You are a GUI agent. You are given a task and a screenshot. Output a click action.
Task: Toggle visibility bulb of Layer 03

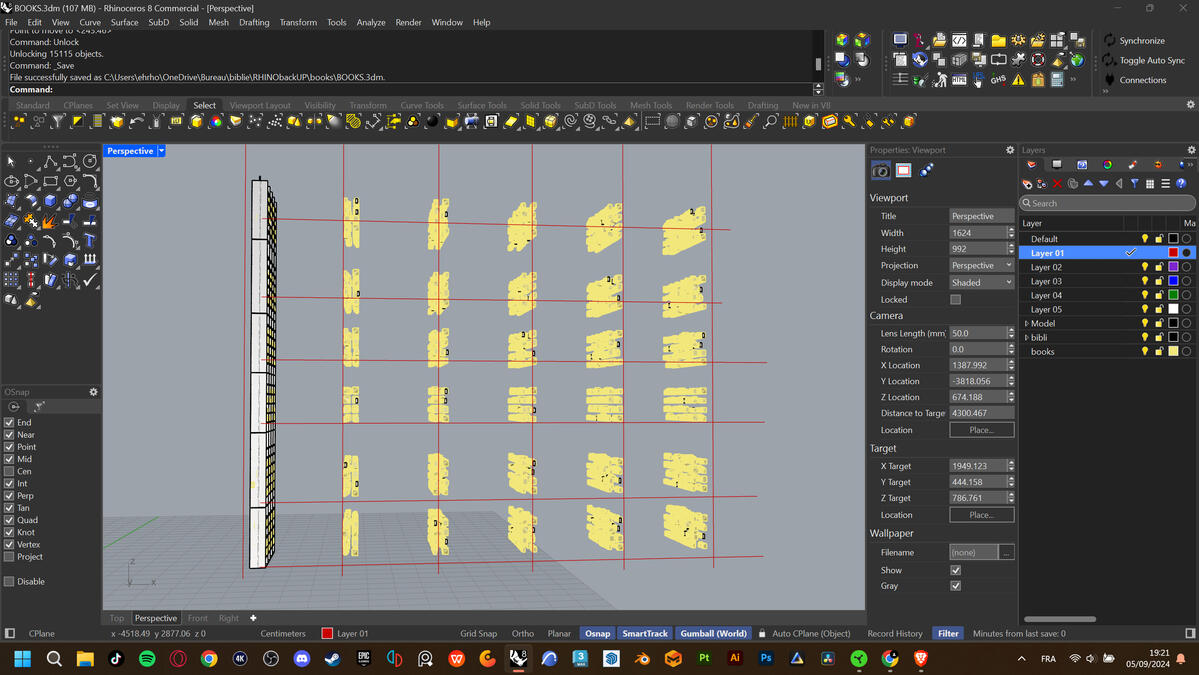(1145, 281)
